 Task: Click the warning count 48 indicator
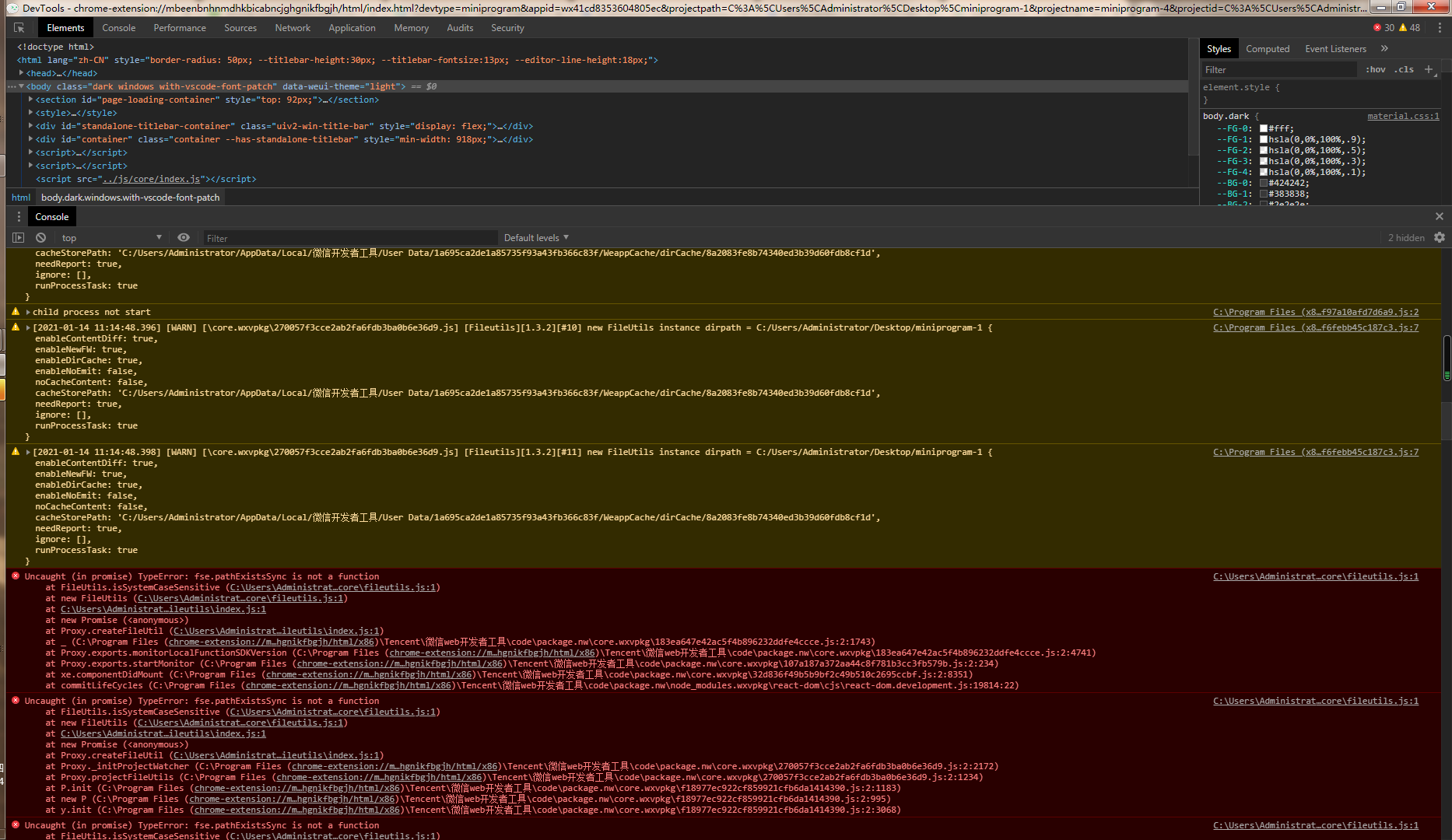tap(1409, 28)
